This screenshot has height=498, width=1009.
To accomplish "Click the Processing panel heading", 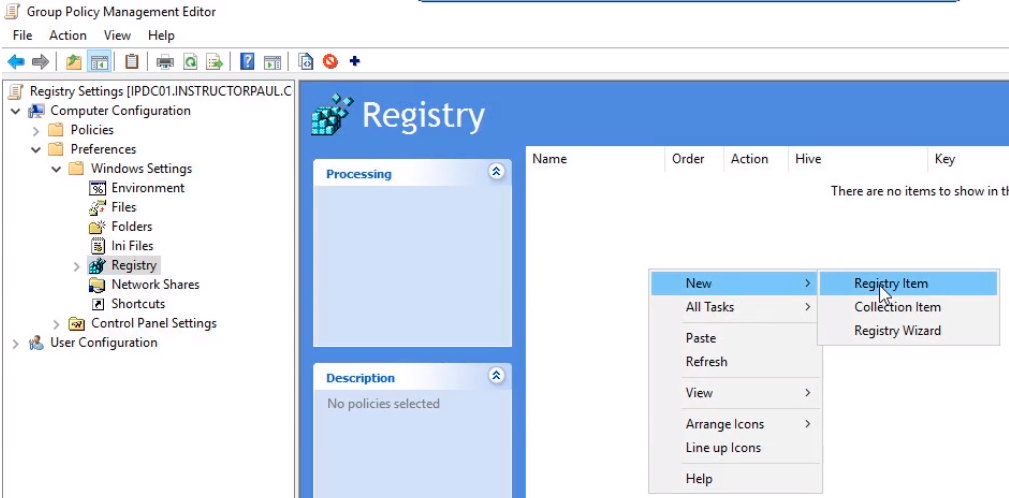I will coord(358,174).
